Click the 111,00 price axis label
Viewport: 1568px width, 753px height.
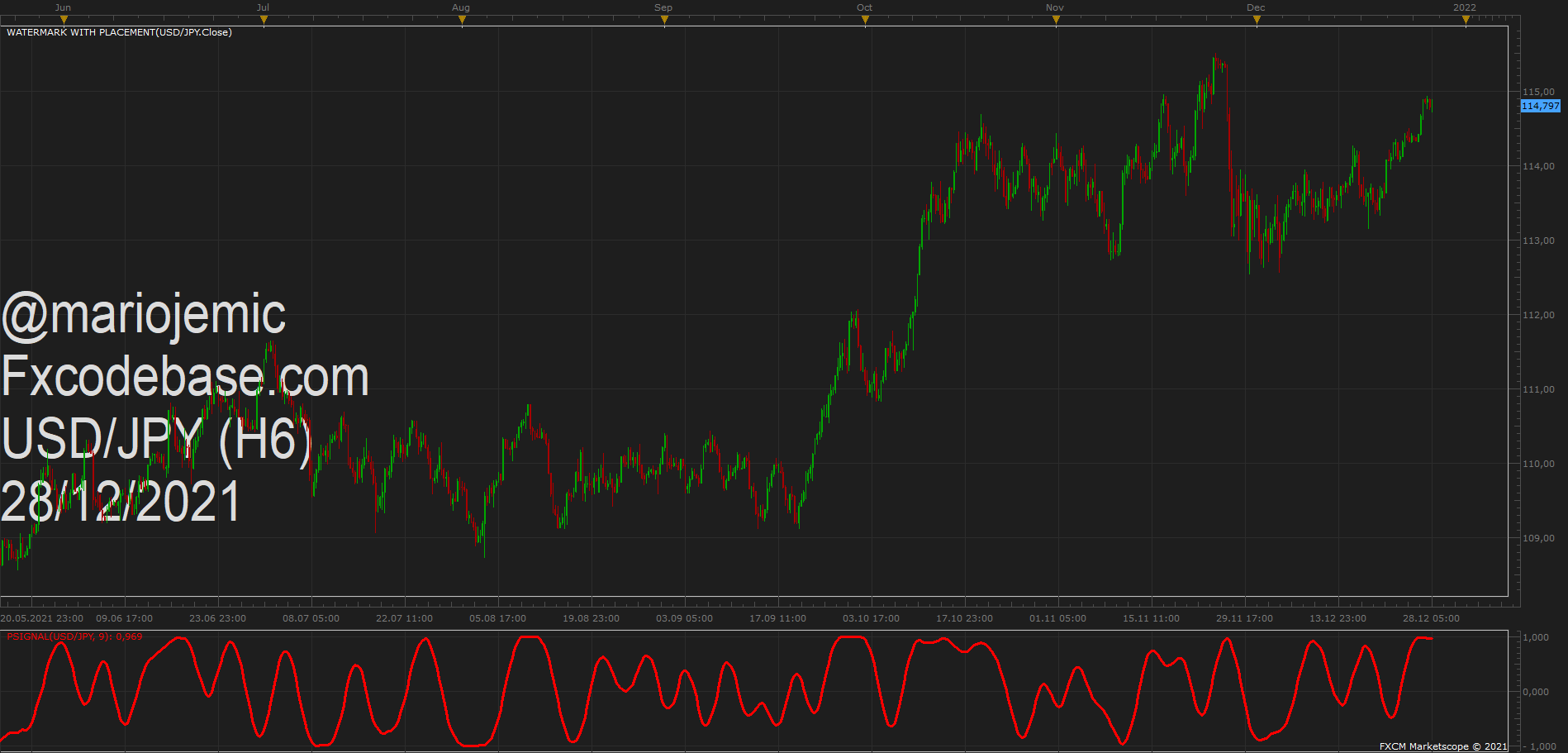(1538, 389)
